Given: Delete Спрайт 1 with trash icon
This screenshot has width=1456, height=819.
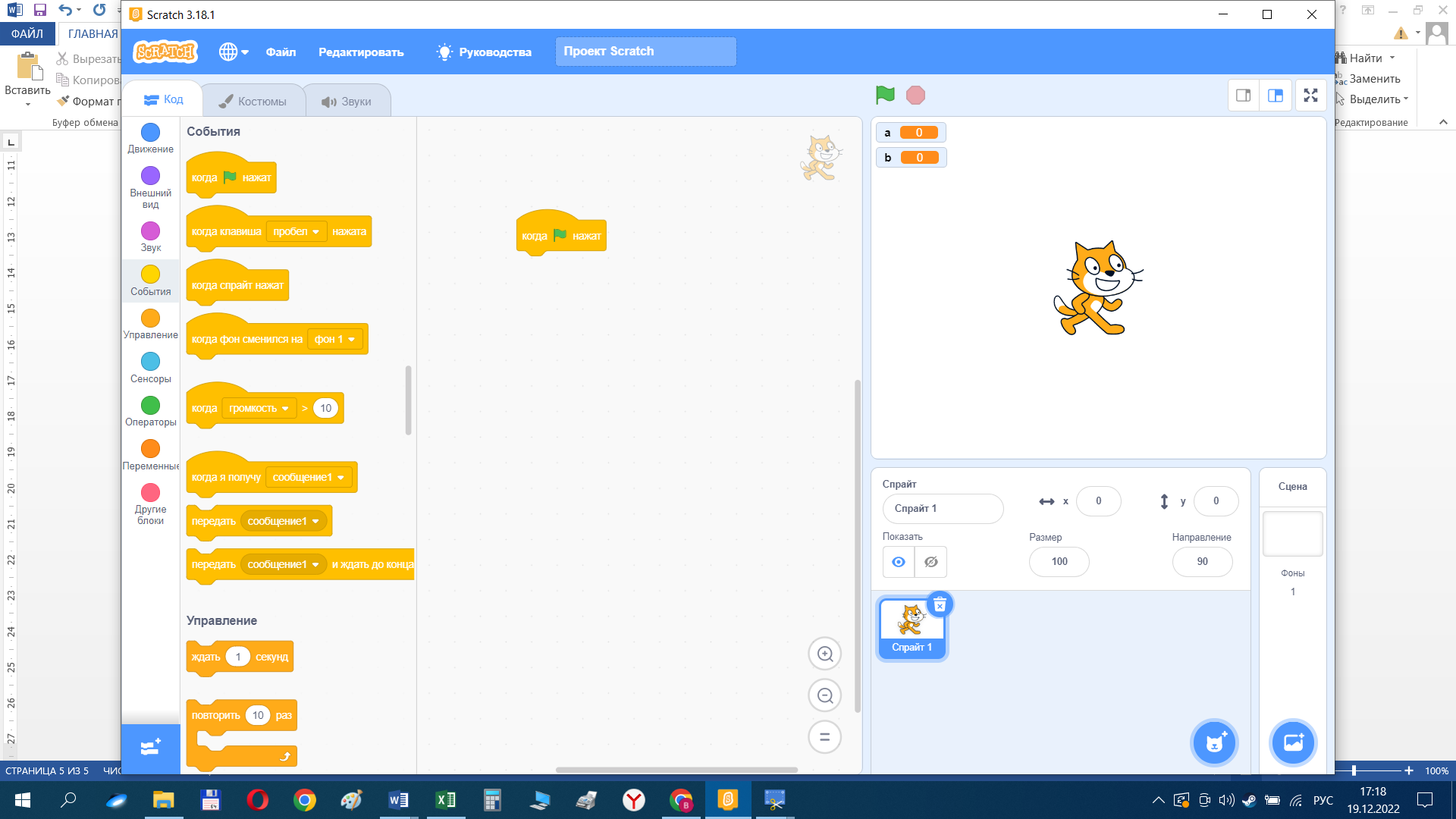Looking at the screenshot, I should tap(940, 604).
